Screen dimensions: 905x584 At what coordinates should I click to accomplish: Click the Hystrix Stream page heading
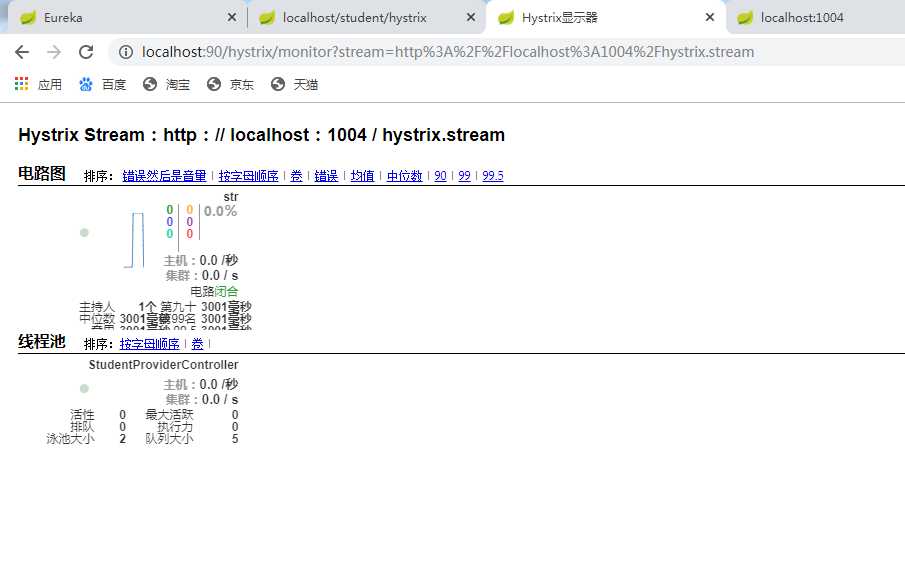[261, 135]
